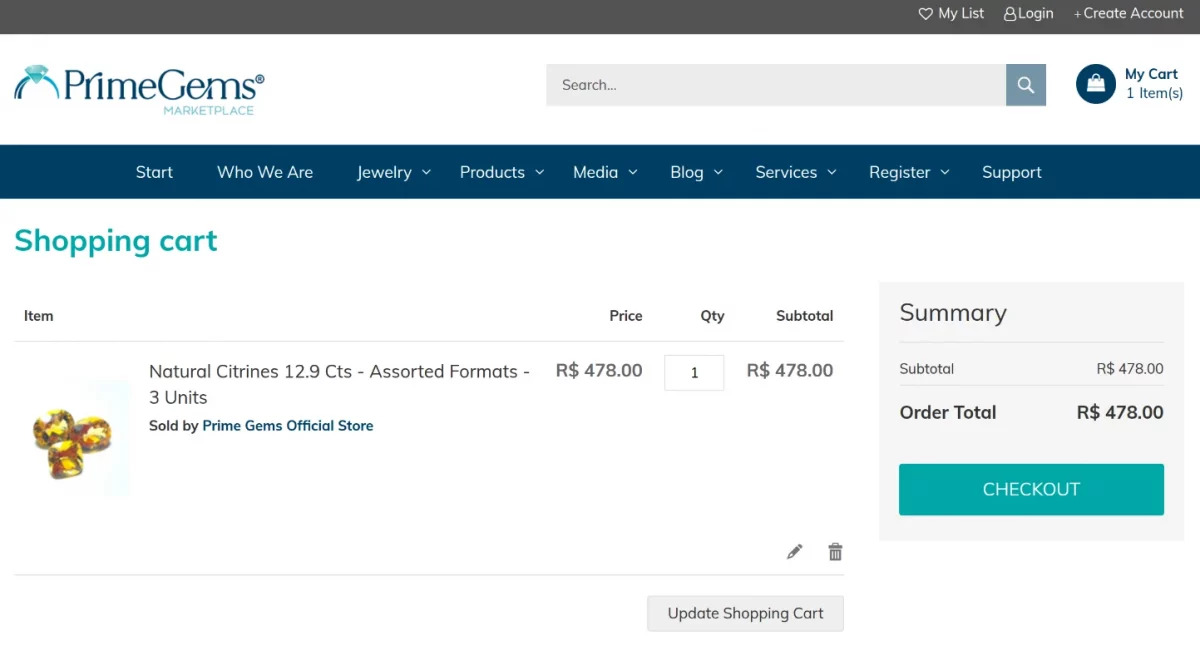Edit the citrine item with pencil icon

794,551
